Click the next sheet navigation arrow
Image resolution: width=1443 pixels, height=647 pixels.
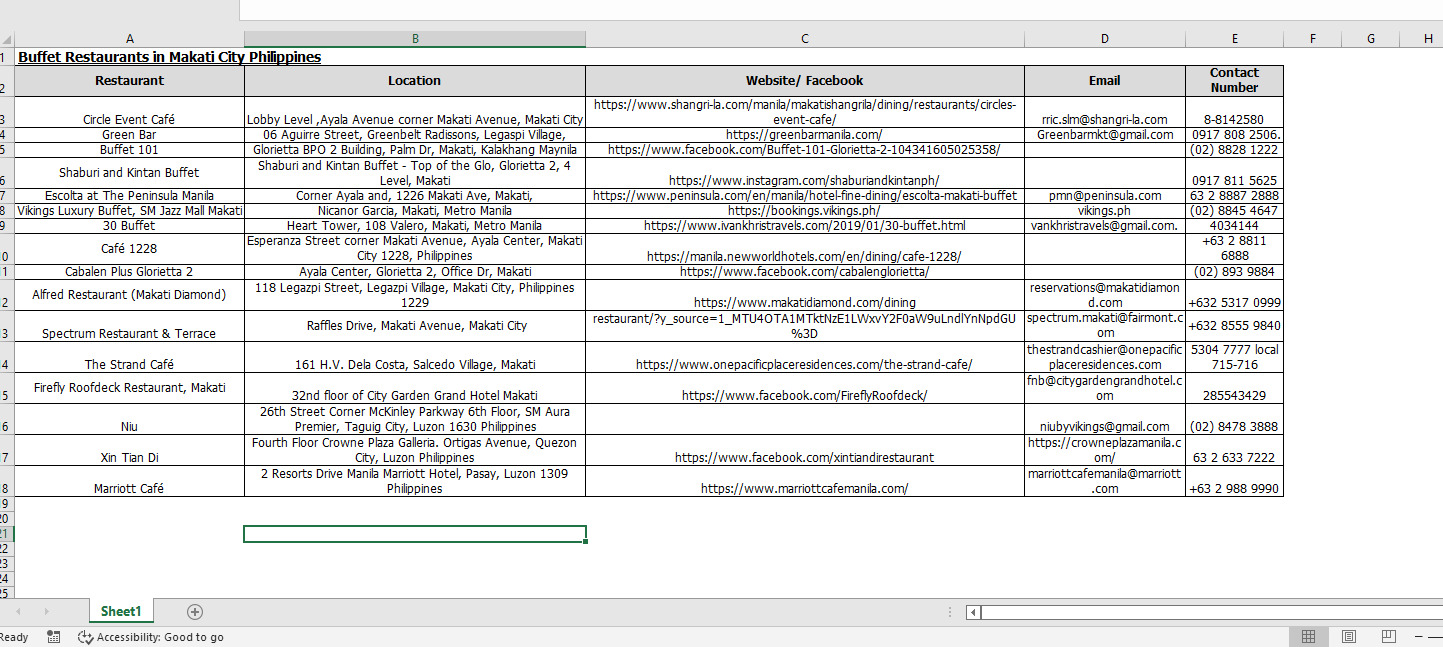point(45,611)
